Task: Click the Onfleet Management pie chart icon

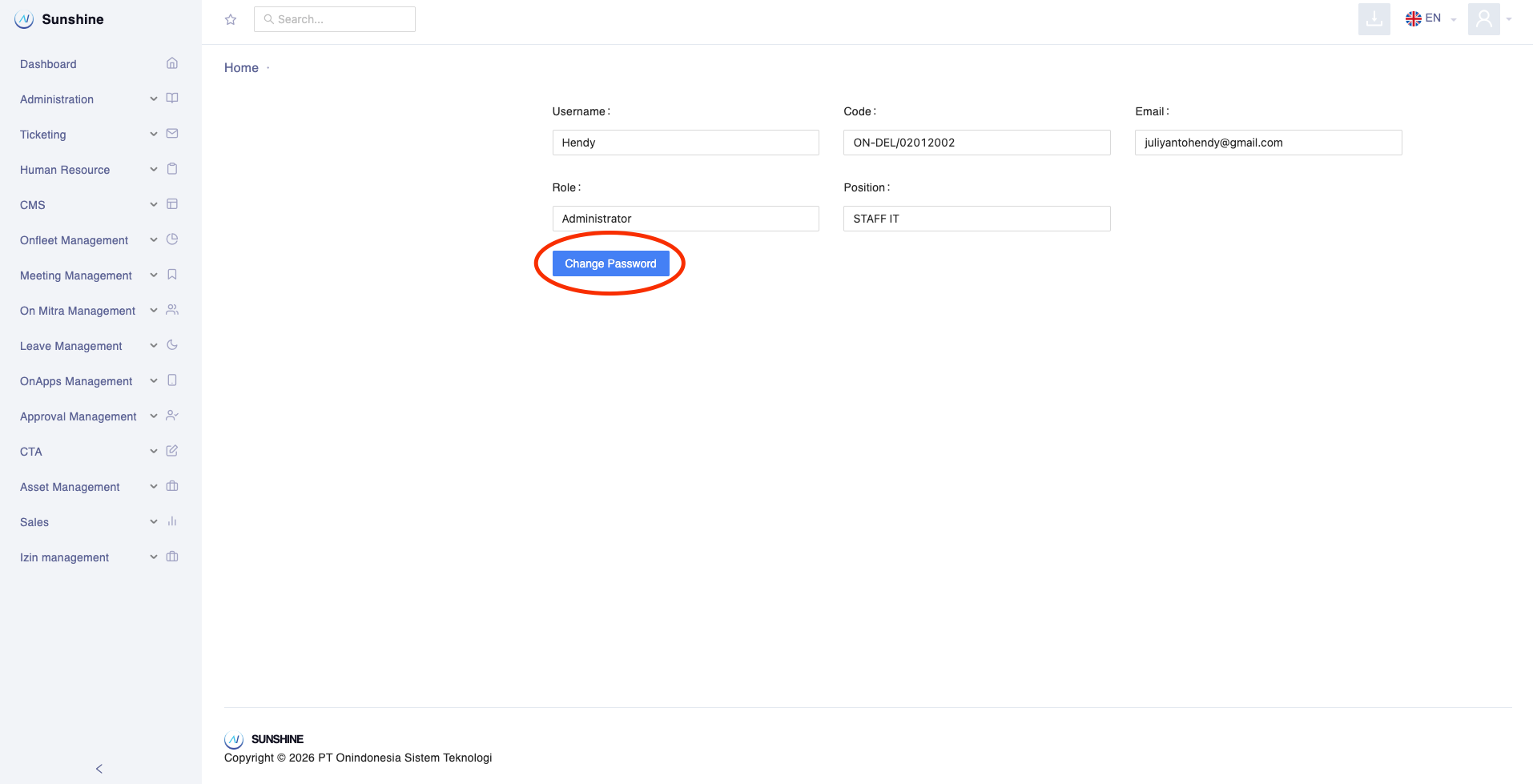Action: (x=171, y=239)
